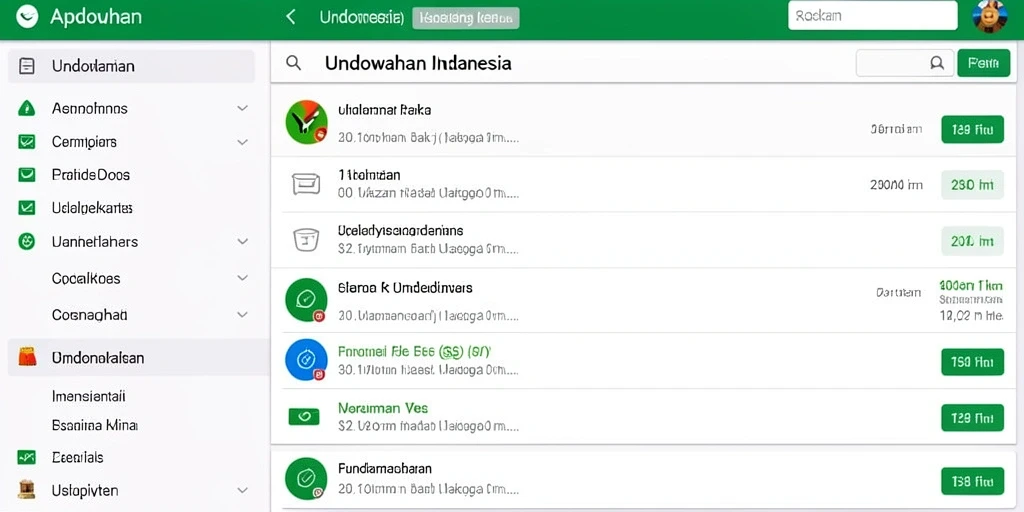Image resolution: width=1024 pixels, height=512 pixels.
Task: Click the 20000 im value text
Action: pyautogui.click(x=897, y=185)
